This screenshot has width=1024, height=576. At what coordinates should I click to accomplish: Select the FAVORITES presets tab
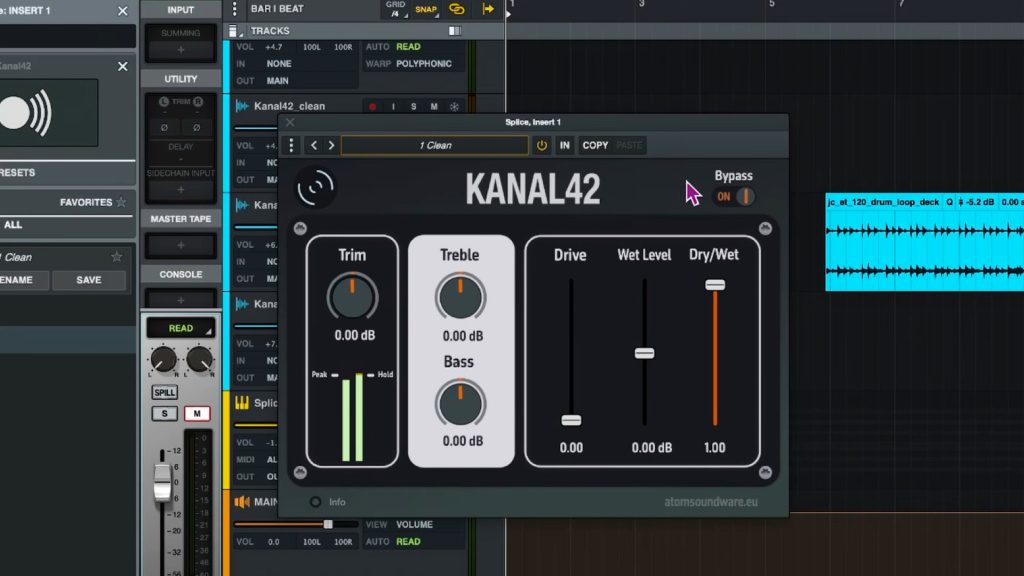click(x=86, y=202)
